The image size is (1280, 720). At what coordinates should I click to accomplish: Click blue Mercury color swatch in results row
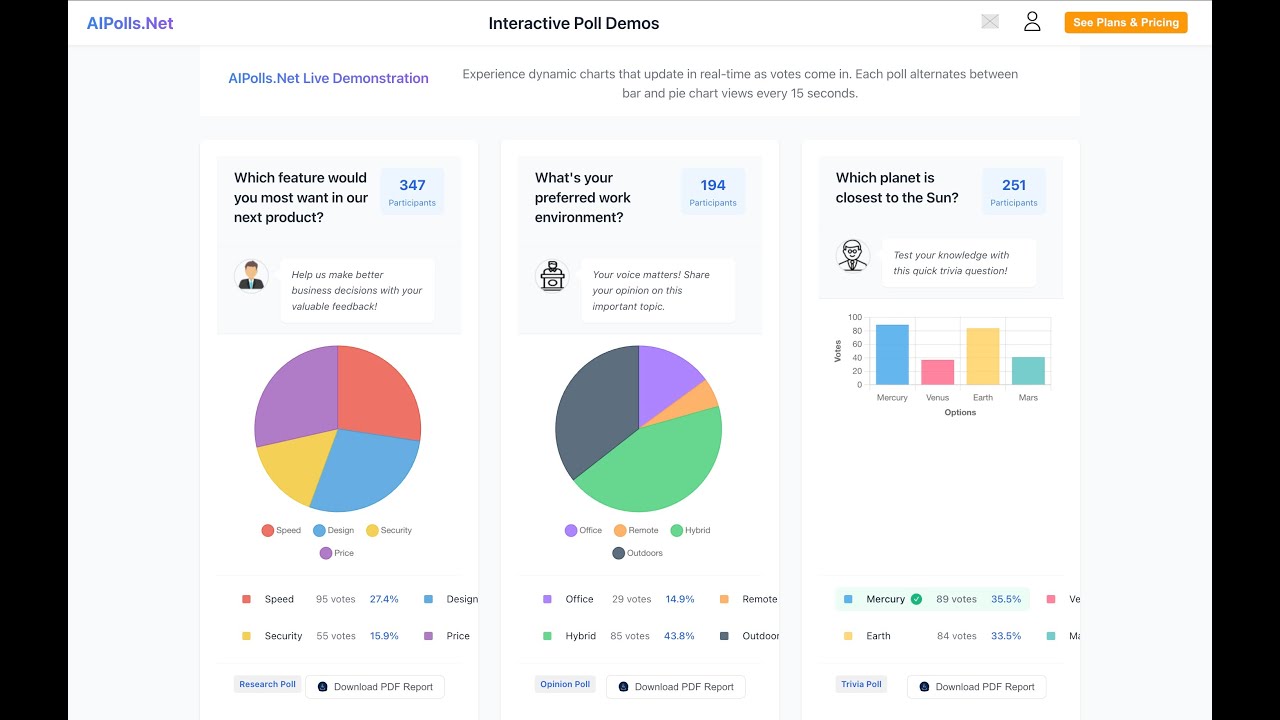click(848, 599)
